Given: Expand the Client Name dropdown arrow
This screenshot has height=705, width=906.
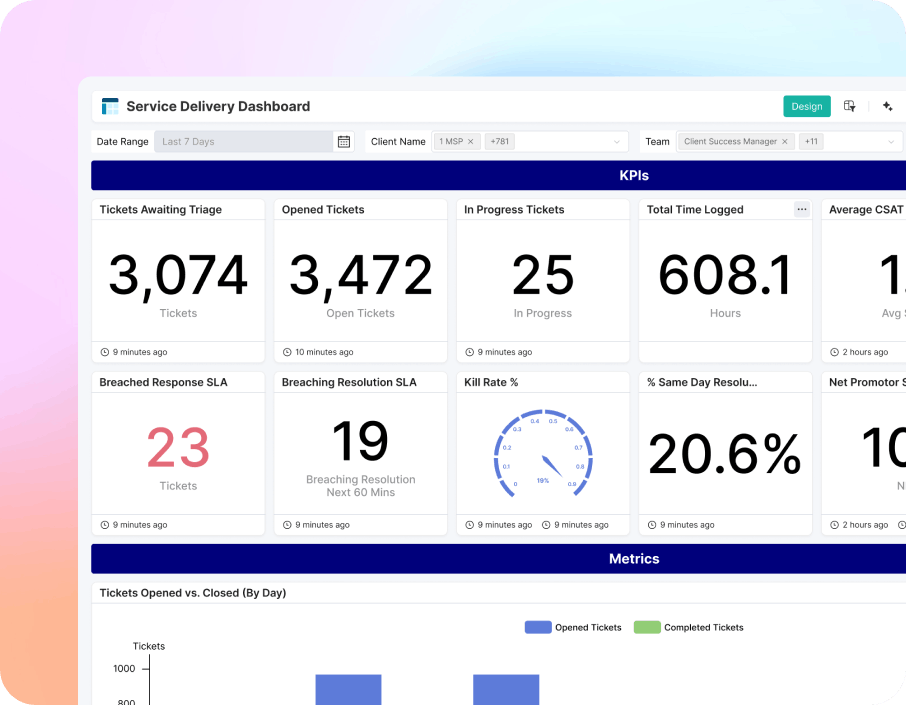Looking at the screenshot, I should coord(617,142).
